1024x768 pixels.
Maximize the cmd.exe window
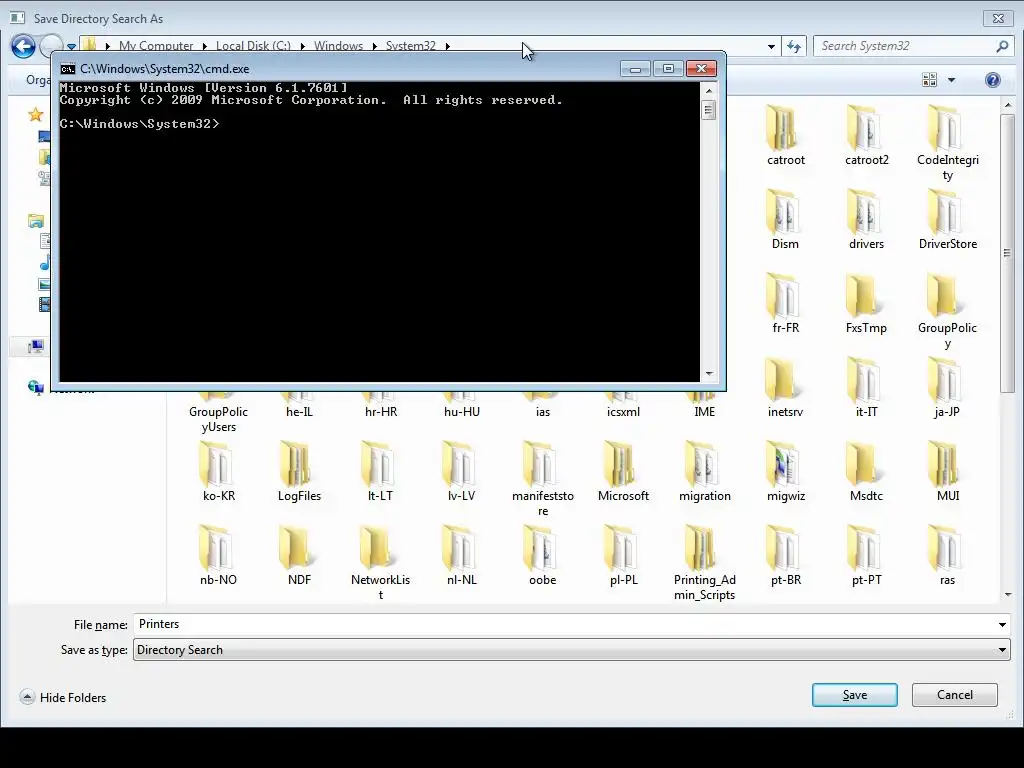pyautogui.click(x=667, y=69)
